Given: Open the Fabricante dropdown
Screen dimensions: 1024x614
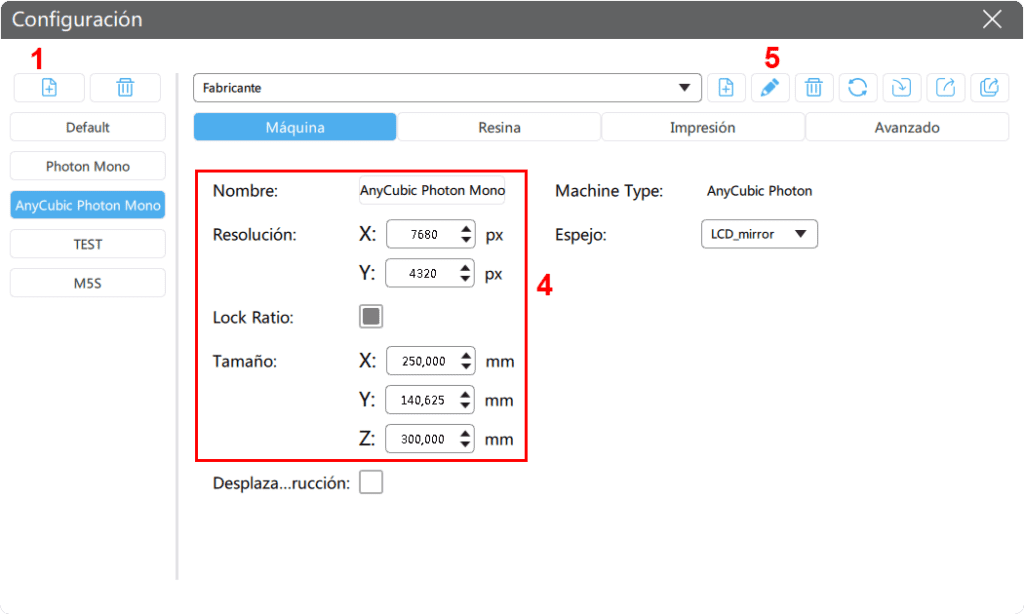Looking at the screenshot, I should coord(447,88).
